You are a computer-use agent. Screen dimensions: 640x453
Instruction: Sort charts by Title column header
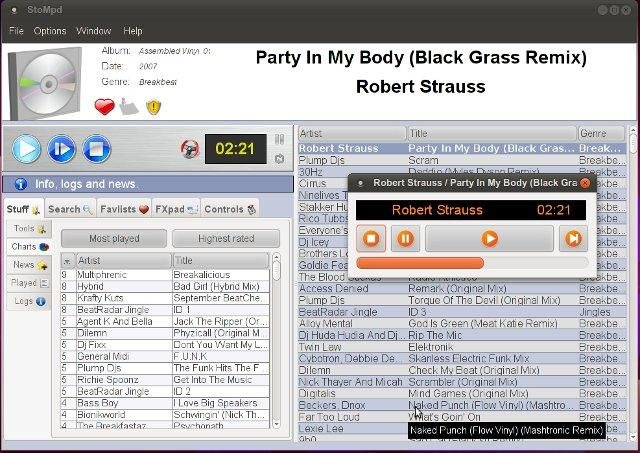[221, 260]
